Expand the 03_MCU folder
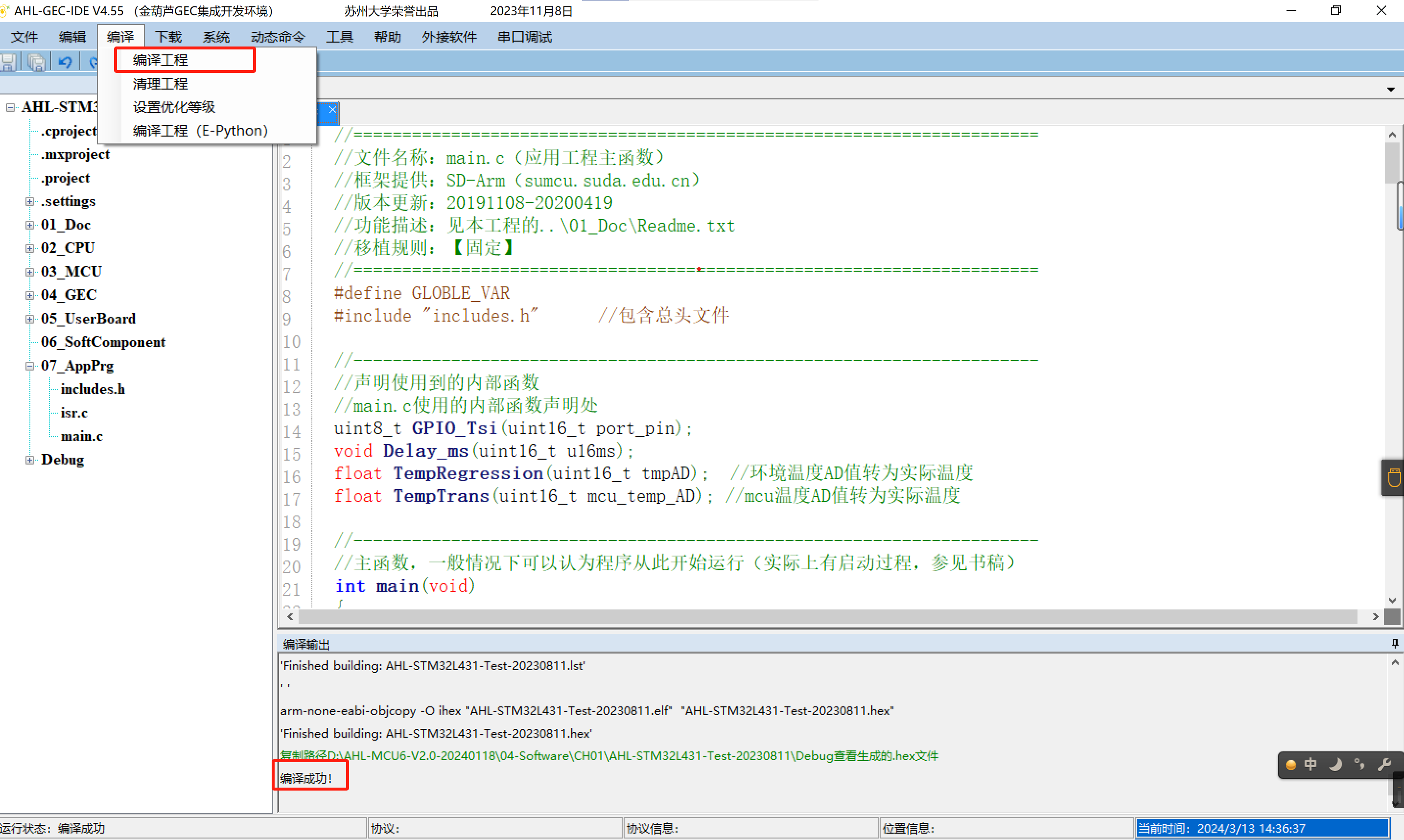Viewport: 1404px width, 840px height. click(30, 272)
